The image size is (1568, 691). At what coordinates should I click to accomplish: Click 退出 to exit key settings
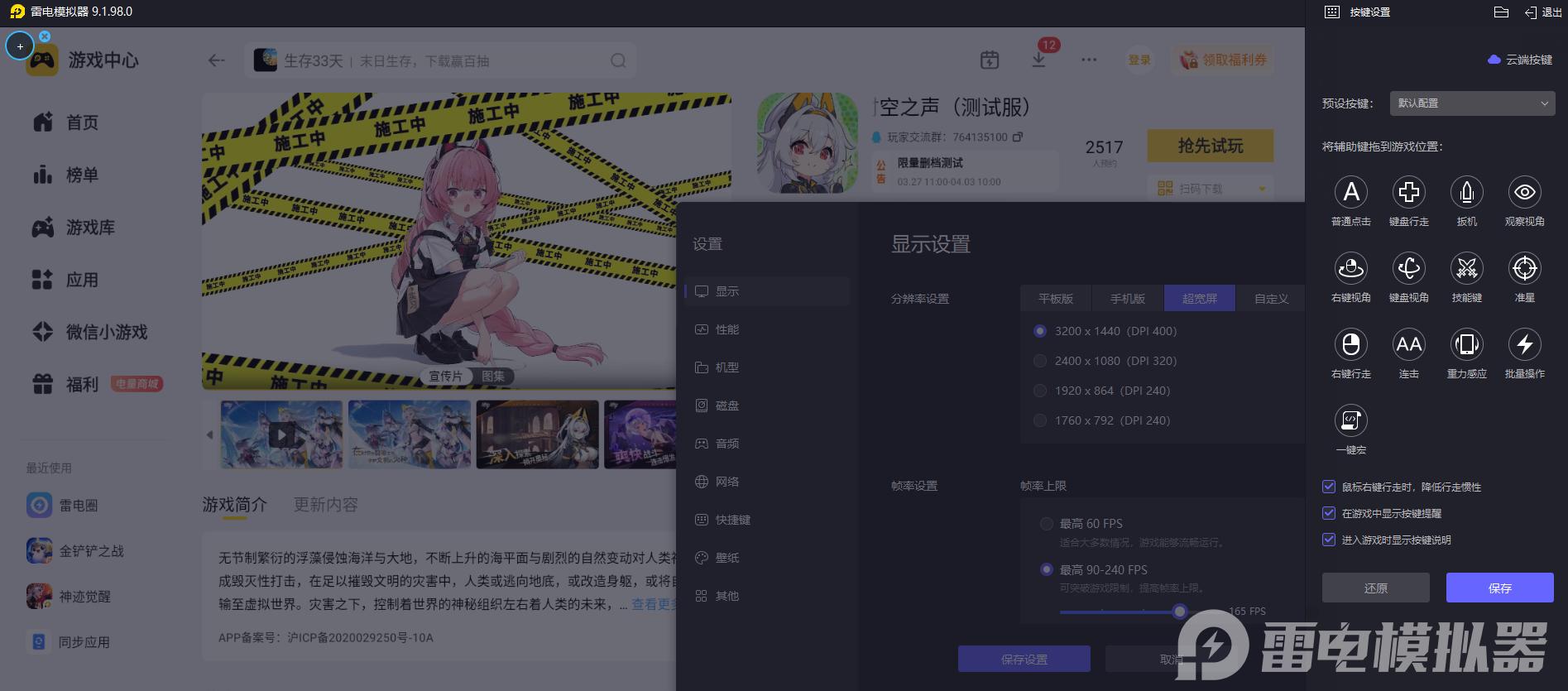1544,12
